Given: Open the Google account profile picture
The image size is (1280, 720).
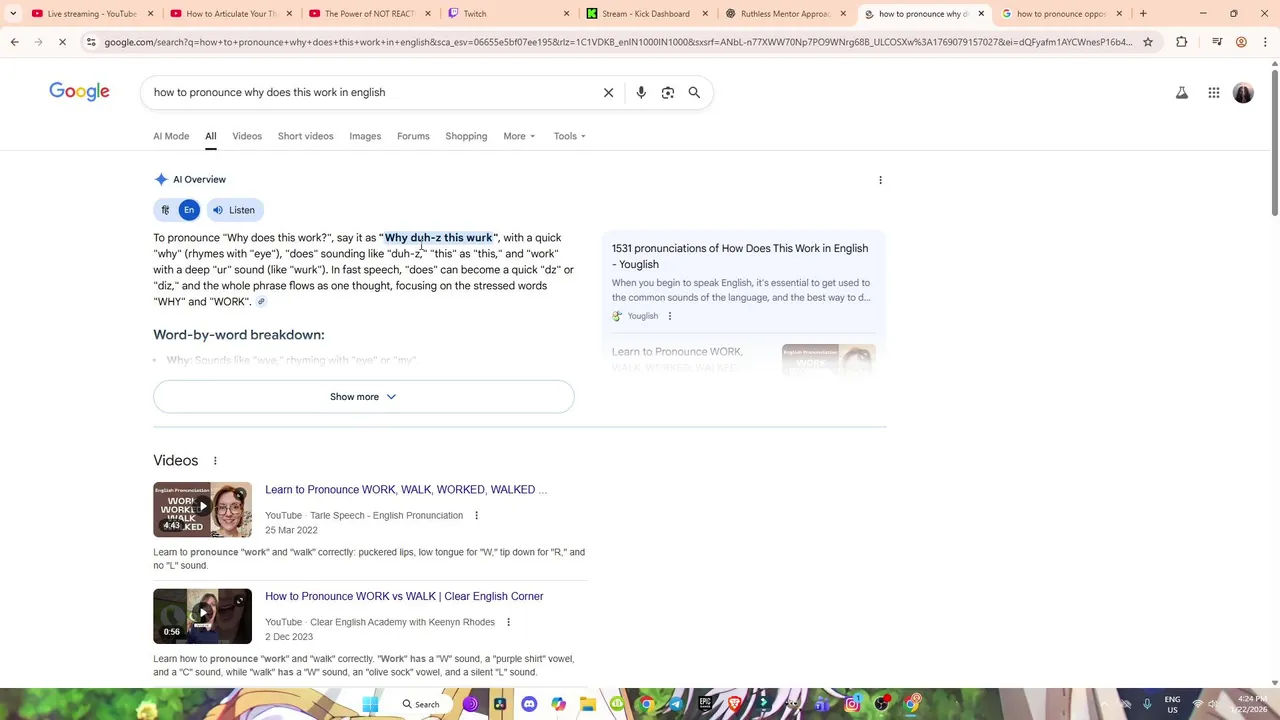Looking at the screenshot, I should tap(1243, 93).
